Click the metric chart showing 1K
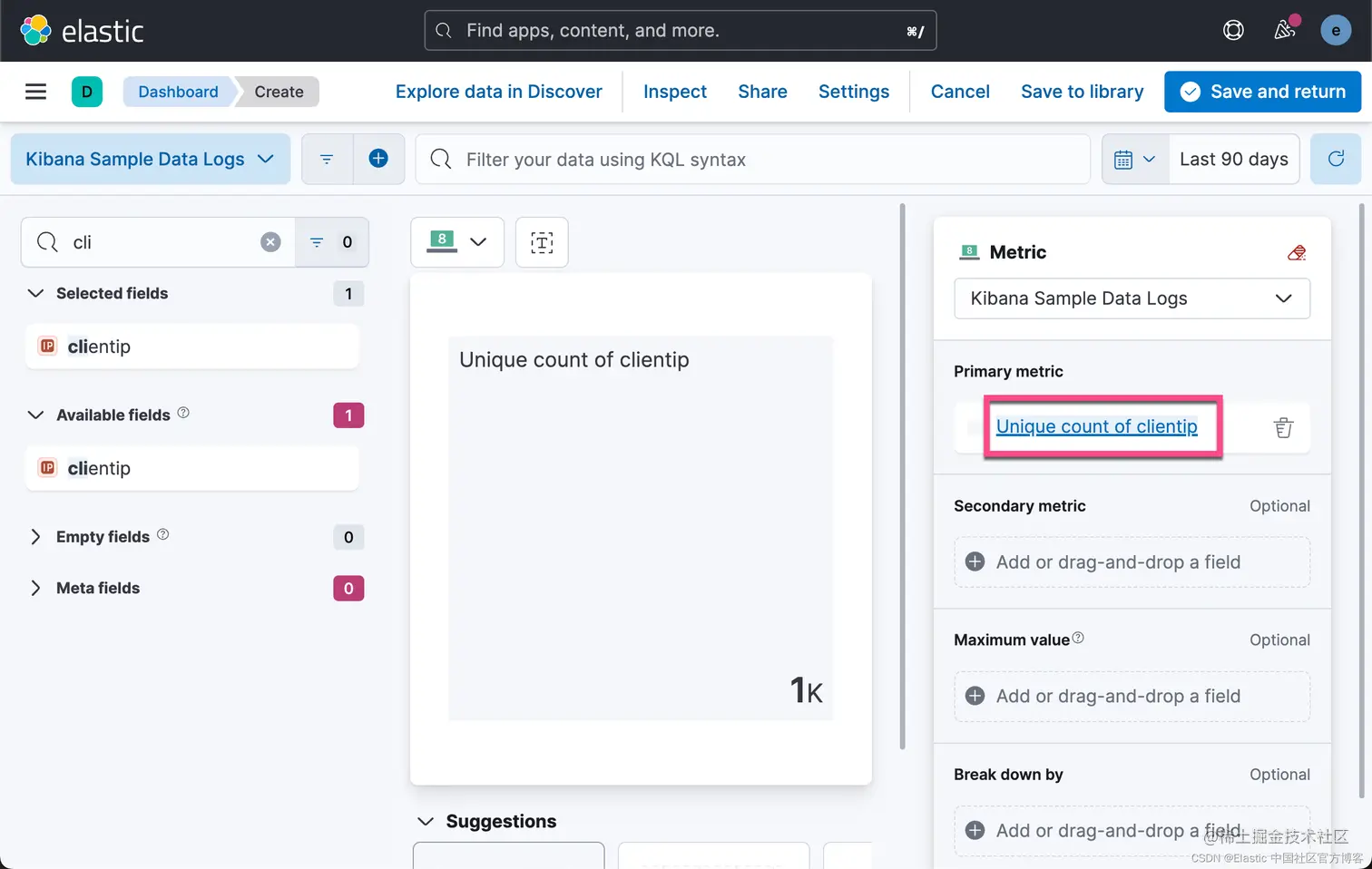The image size is (1372, 869). 641,529
